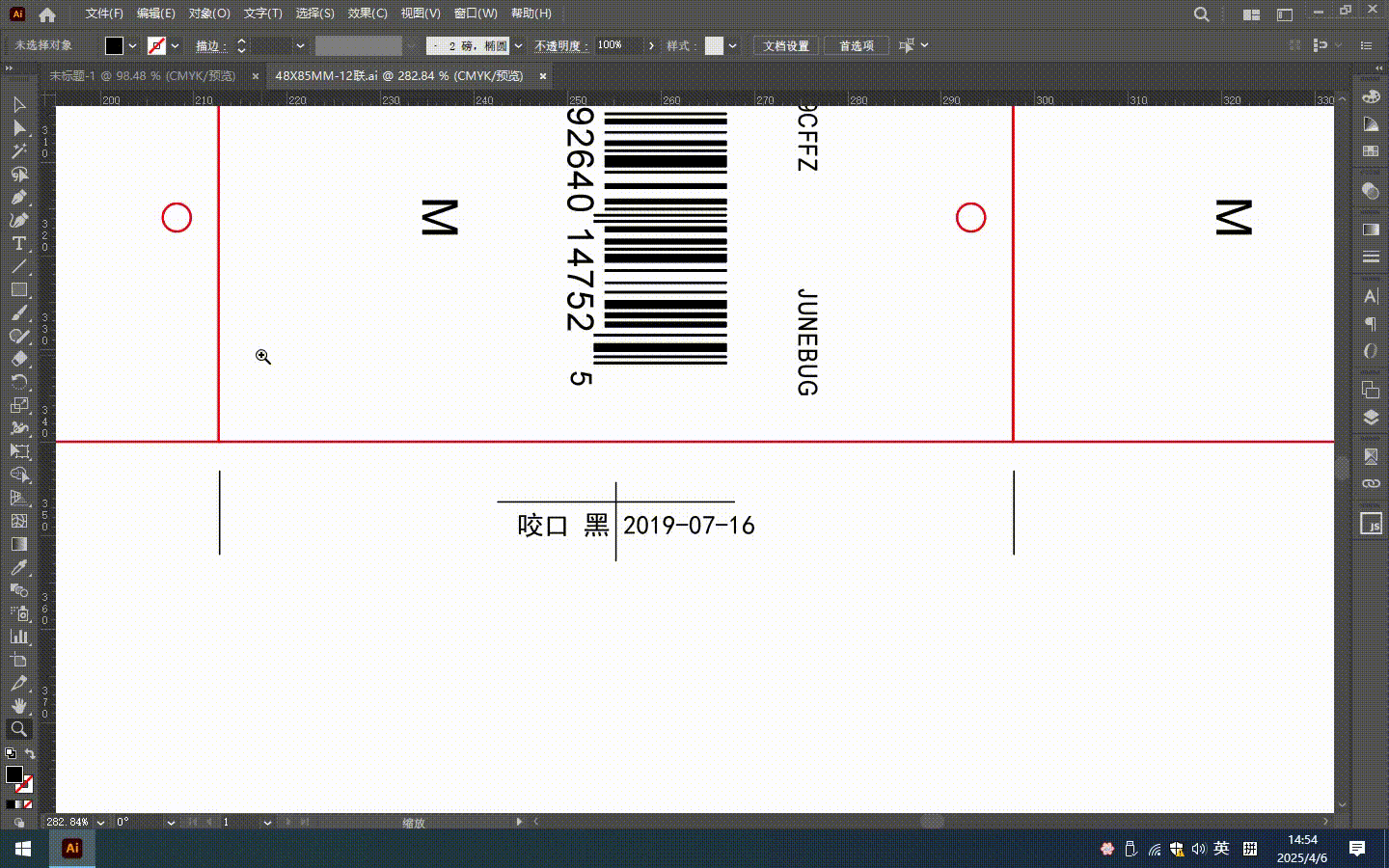This screenshot has height=868, width=1389.
Task: Select the Lasso tool
Action: 18,174
